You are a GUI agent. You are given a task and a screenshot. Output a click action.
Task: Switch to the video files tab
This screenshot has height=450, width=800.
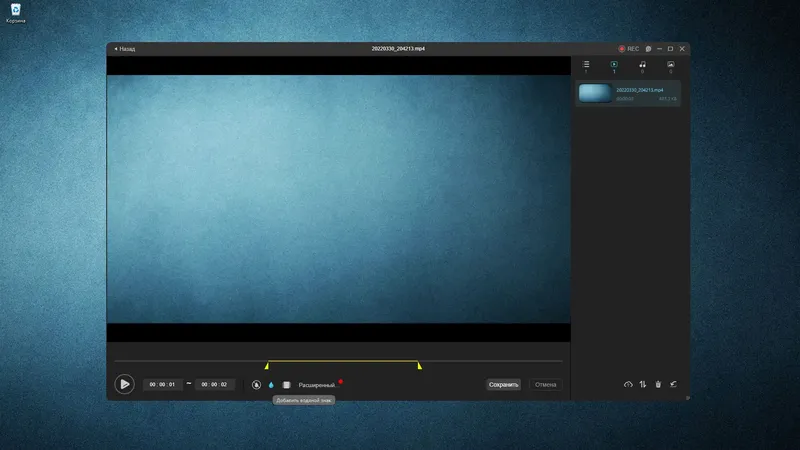[614, 66]
